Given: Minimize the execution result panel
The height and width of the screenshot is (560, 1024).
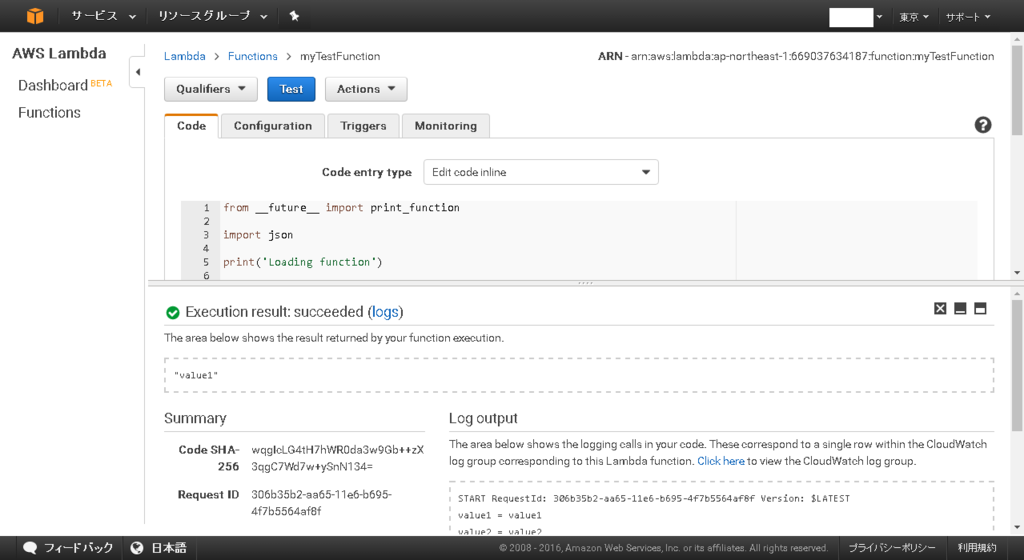Looking at the screenshot, I should coord(960,308).
